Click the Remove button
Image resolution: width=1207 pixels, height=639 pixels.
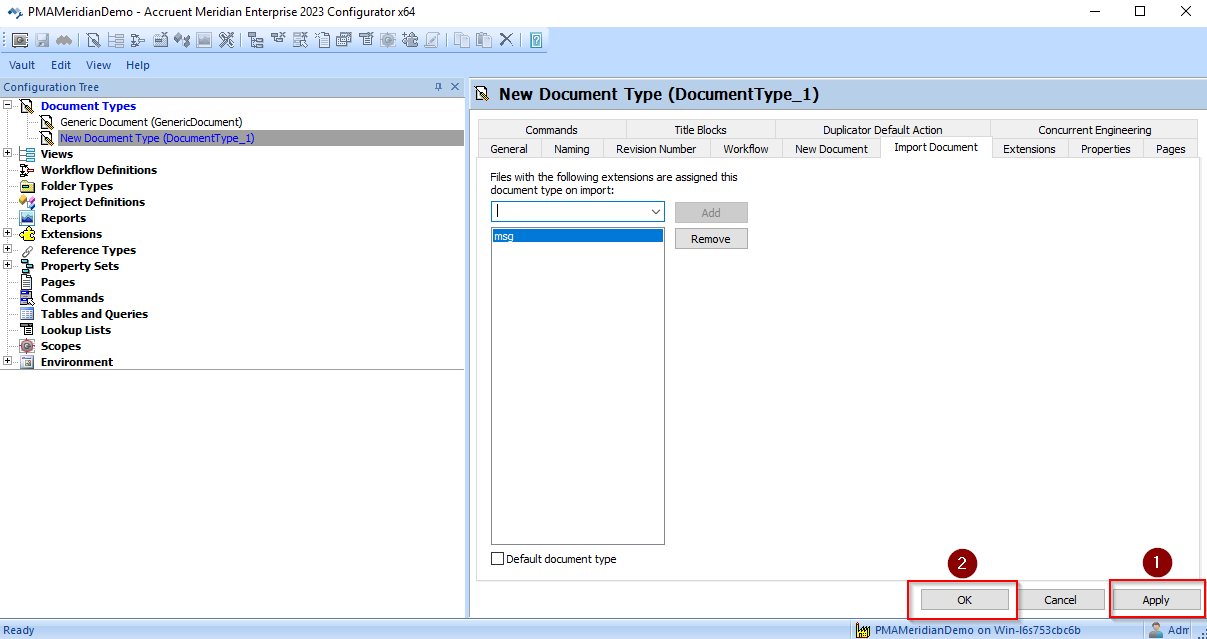711,239
